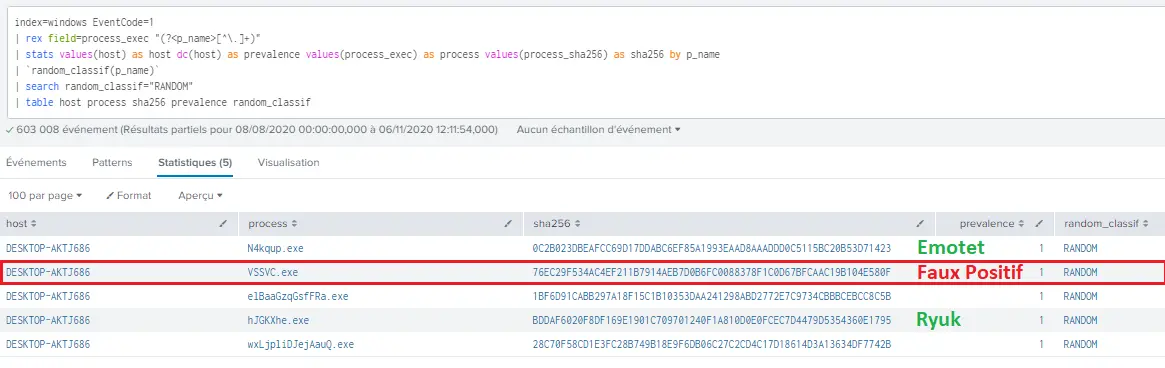Click the hJGKXhe.exe process value

pos(279,320)
